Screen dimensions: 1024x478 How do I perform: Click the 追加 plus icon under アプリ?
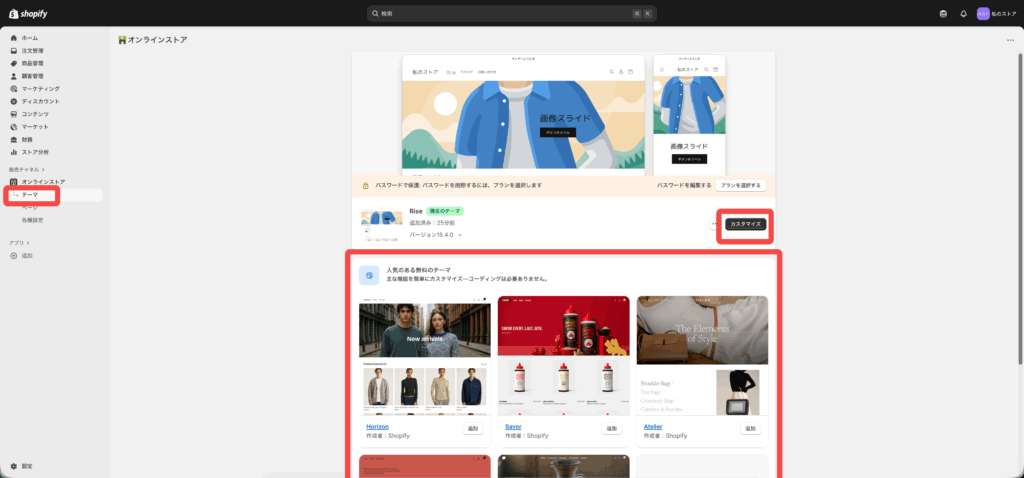coord(13,256)
